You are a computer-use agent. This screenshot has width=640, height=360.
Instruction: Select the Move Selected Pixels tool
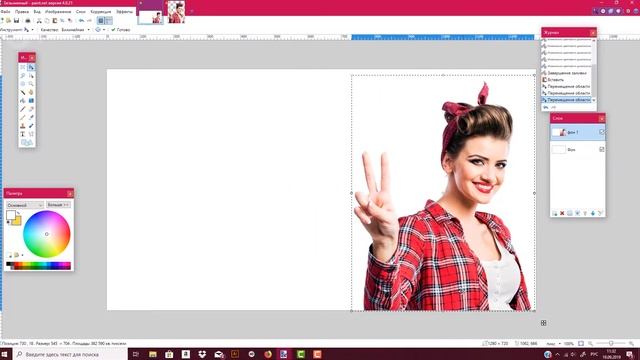point(31,67)
